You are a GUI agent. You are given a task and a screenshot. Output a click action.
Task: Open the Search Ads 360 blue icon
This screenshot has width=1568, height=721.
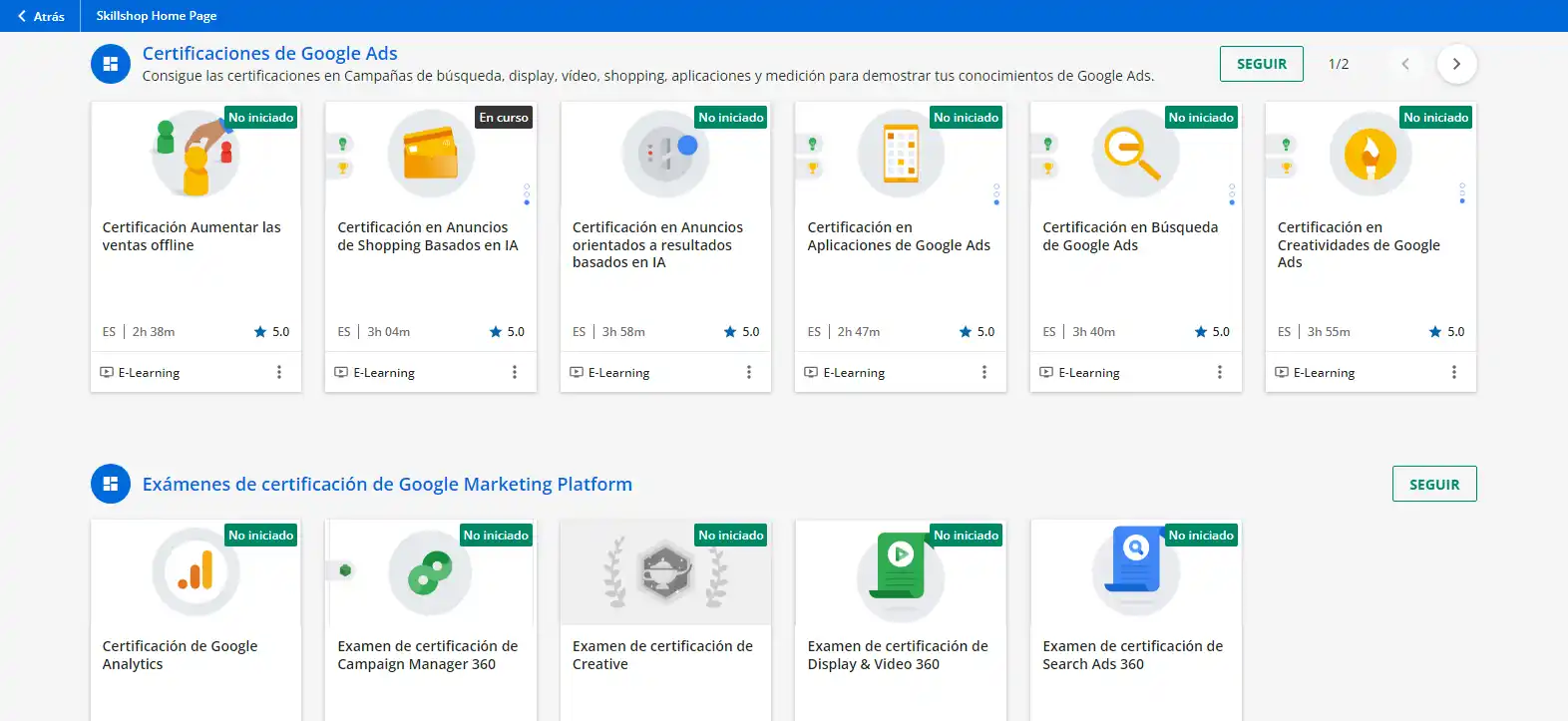click(1136, 571)
